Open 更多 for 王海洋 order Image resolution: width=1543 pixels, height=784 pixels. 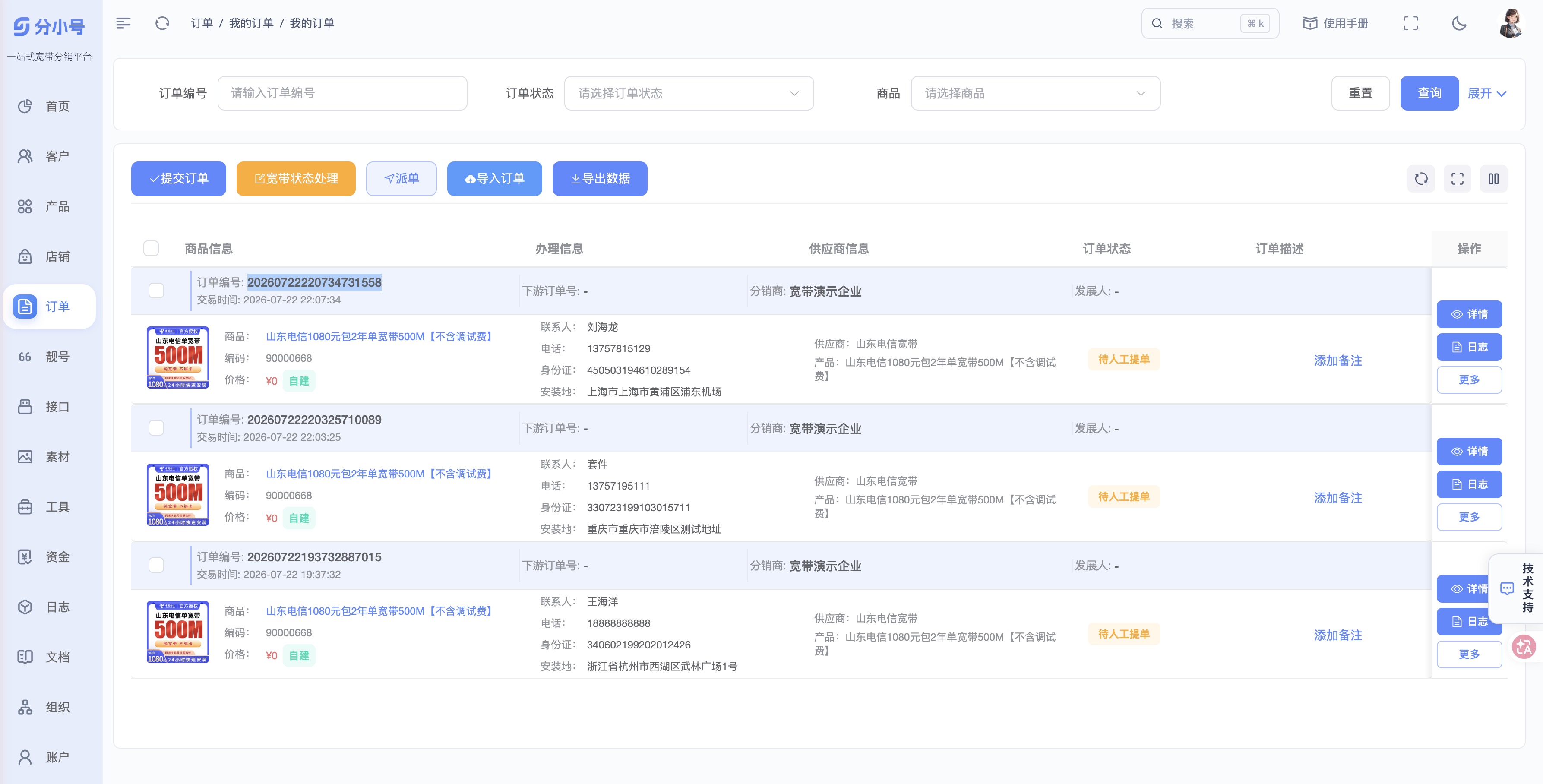tap(1469, 654)
